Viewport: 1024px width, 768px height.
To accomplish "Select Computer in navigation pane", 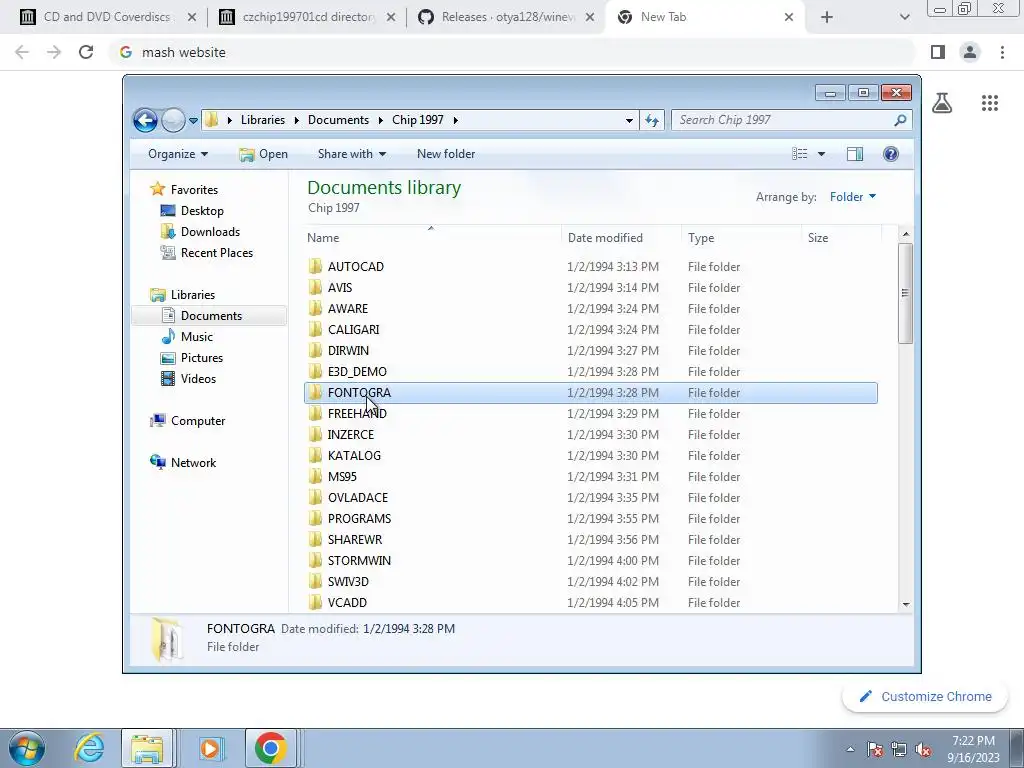I will [198, 421].
